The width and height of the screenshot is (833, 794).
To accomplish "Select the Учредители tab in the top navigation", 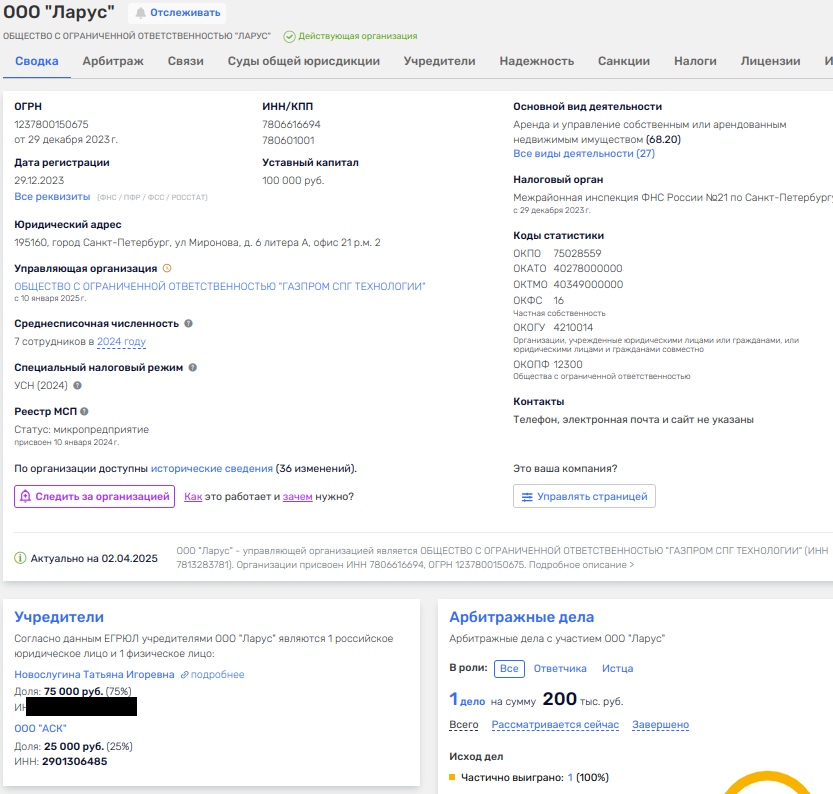I will (439, 61).
